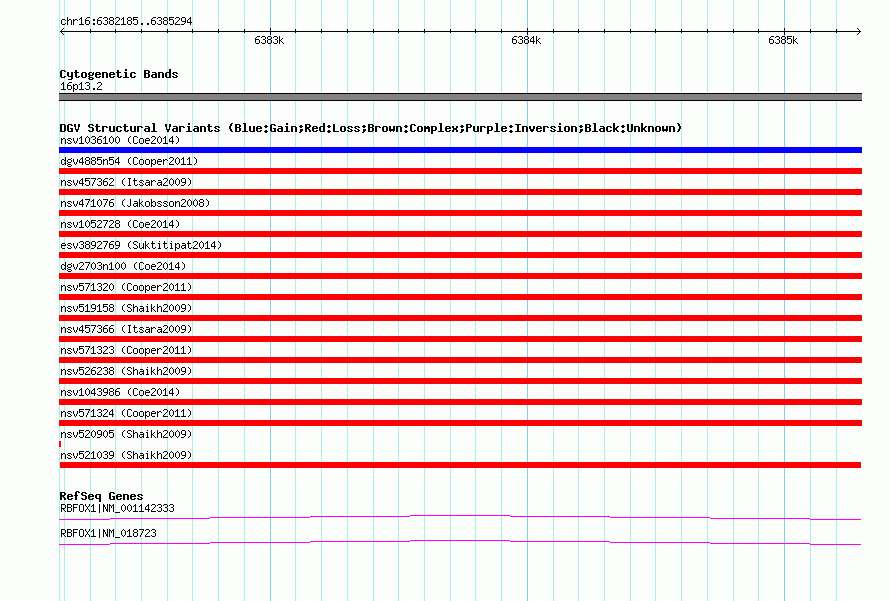Open the nsv520905 (Shaikh2009) label
Image resolution: width=890 pixels, height=601 pixels.
(126, 434)
